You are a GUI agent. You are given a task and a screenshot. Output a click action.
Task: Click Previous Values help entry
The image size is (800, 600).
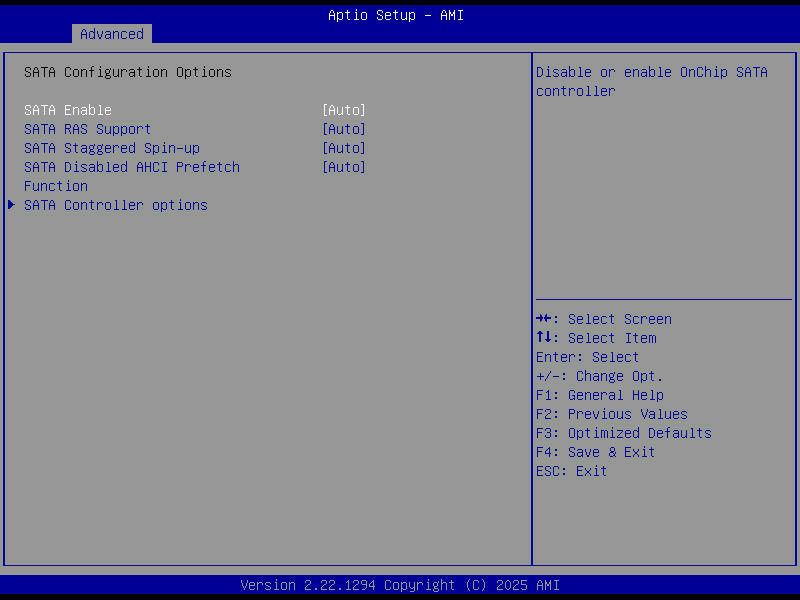click(610, 414)
